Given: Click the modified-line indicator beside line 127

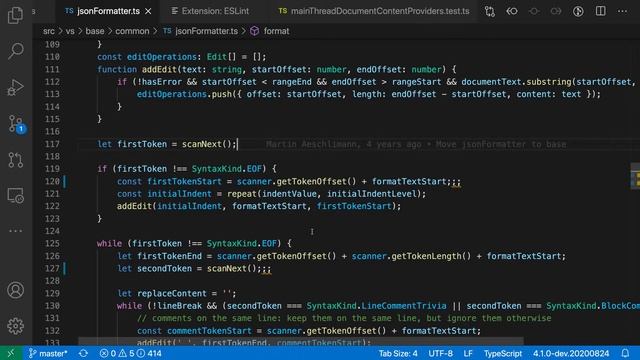Looking at the screenshot, I should [64, 269].
